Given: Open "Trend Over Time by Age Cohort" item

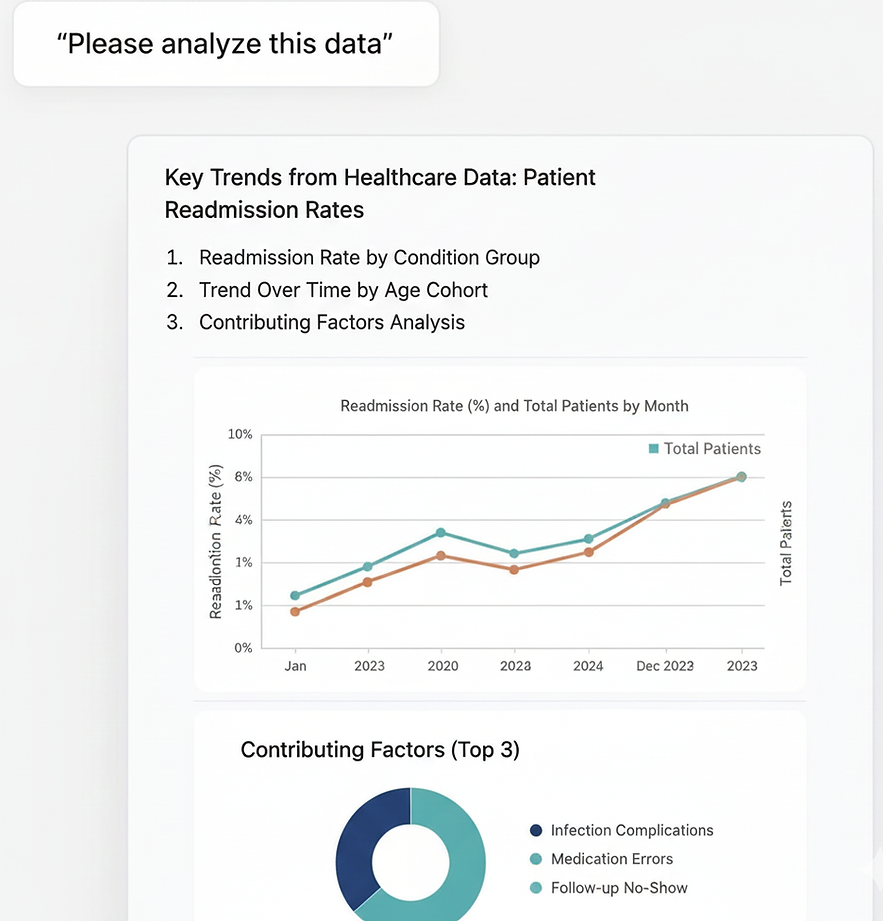Looking at the screenshot, I should point(343,290).
